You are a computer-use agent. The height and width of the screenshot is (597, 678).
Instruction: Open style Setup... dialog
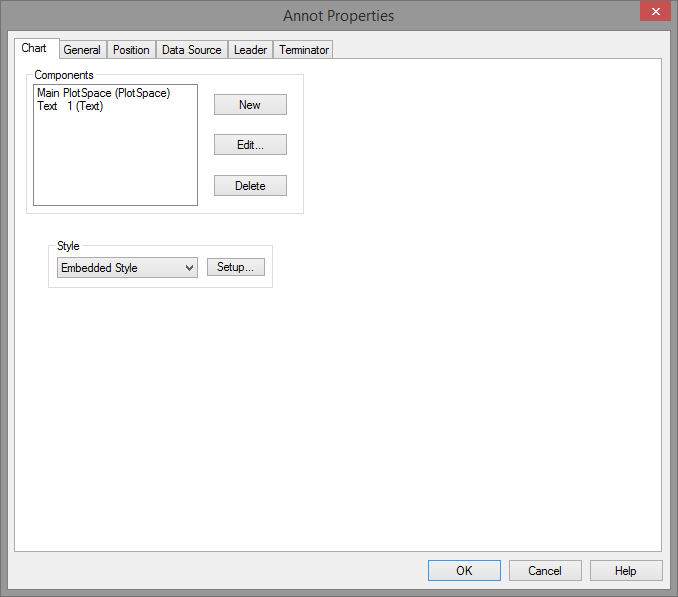pos(236,268)
